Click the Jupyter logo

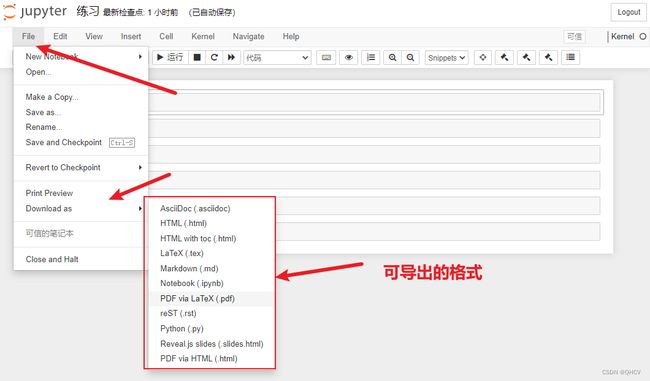coord(35,12)
